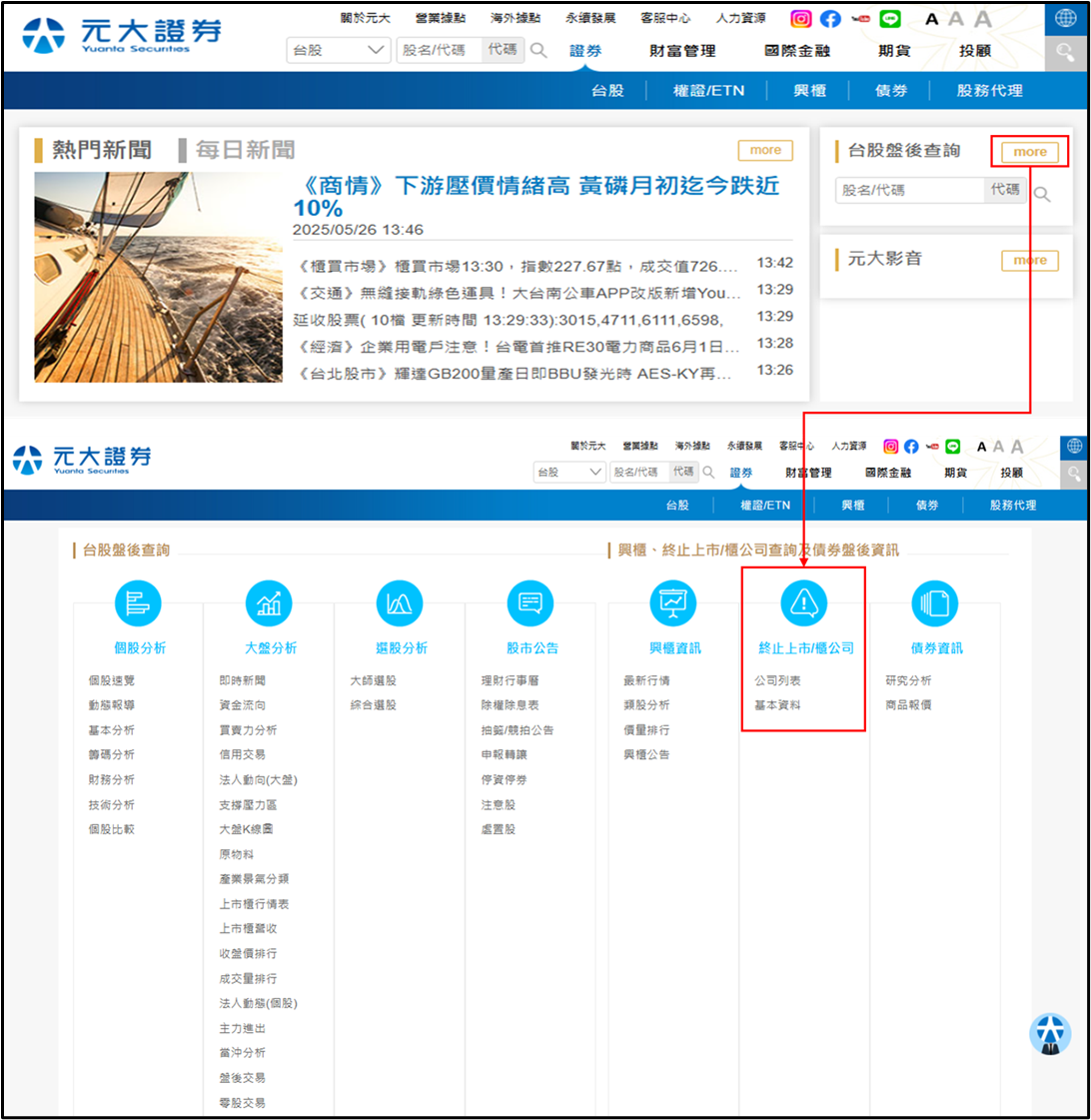Click the 個股分析 round icon
1091x1120 pixels.
click(x=138, y=603)
